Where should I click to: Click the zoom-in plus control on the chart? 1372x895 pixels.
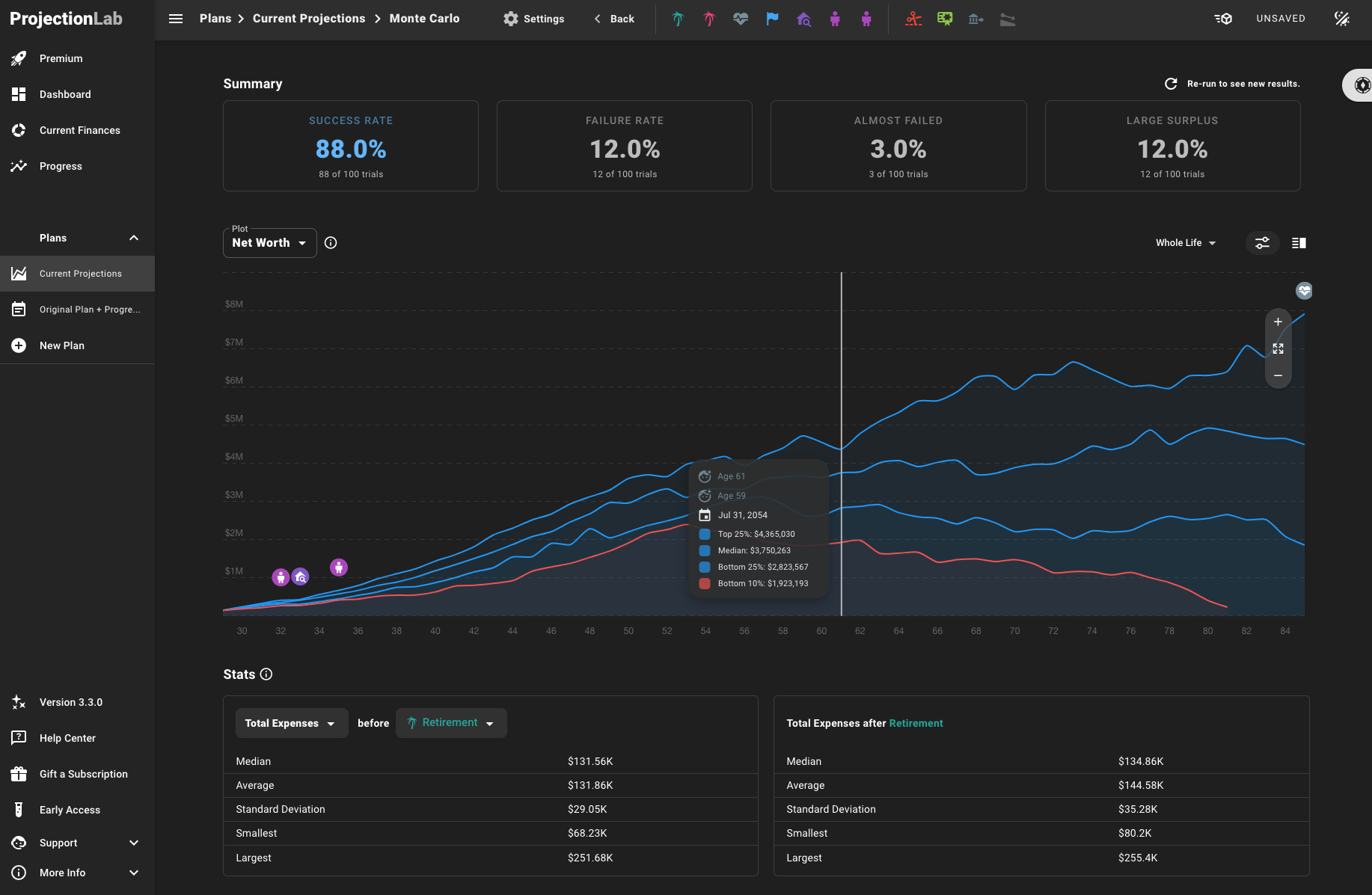pos(1278,322)
